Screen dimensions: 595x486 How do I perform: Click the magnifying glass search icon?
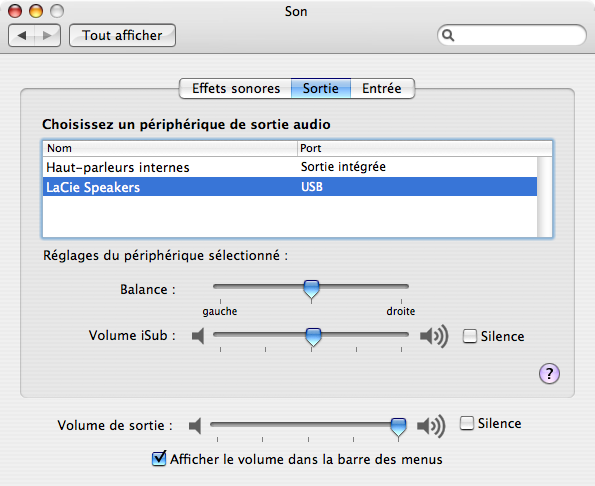pos(448,35)
